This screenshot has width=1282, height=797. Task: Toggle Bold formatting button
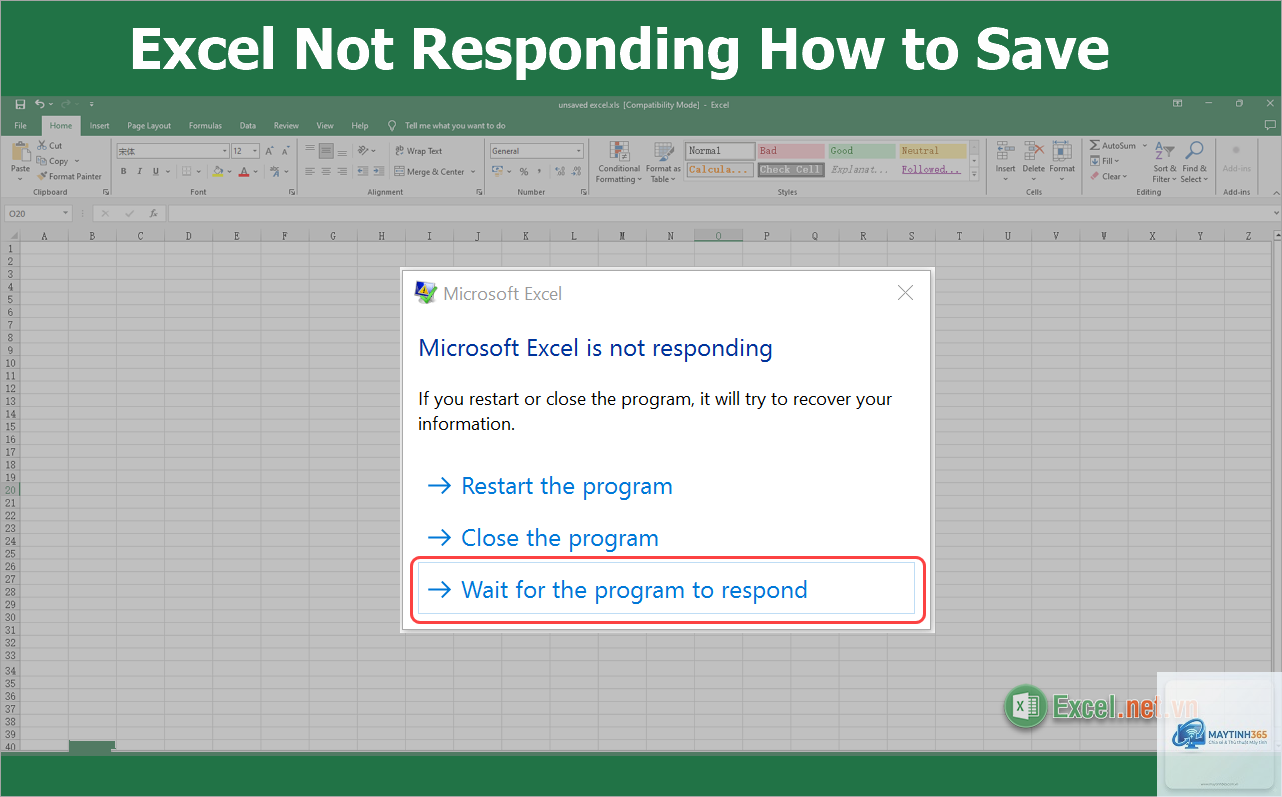pyautogui.click(x=123, y=171)
